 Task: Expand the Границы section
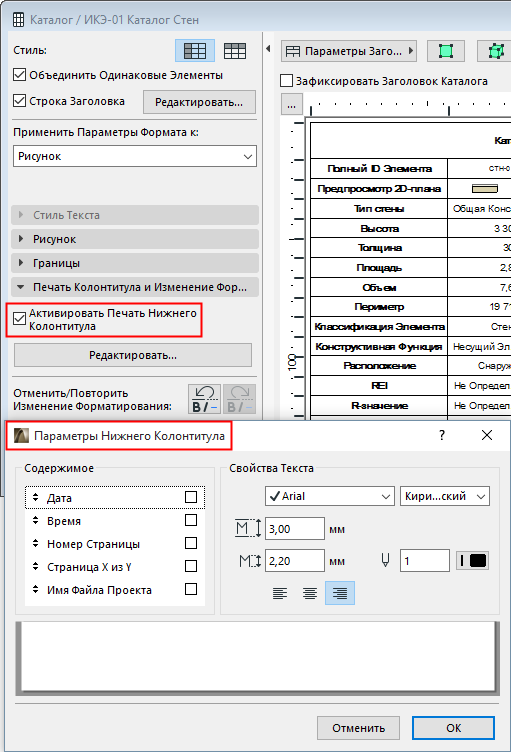[x=135, y=263]
